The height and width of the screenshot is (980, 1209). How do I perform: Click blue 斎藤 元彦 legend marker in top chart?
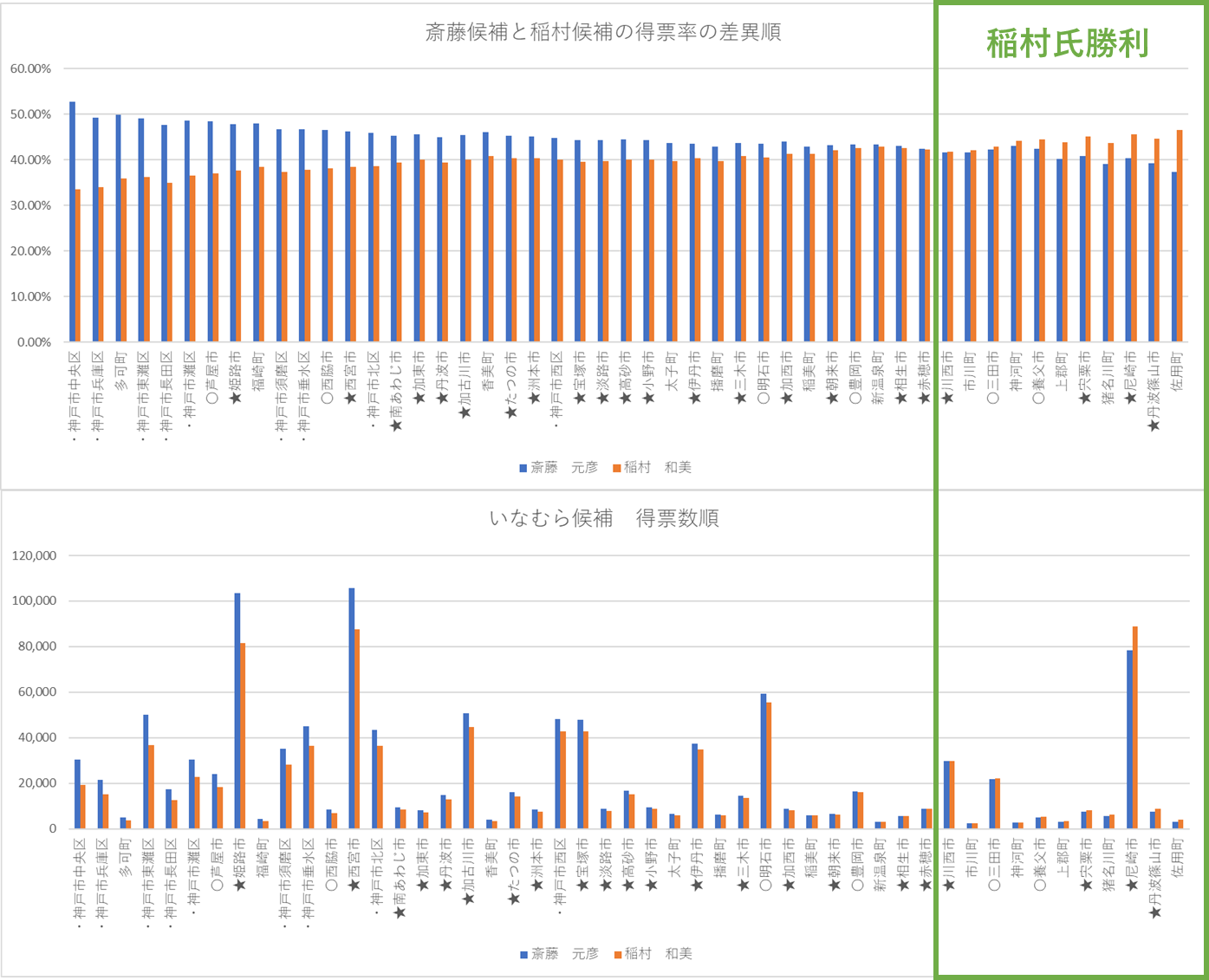(523, 468)
